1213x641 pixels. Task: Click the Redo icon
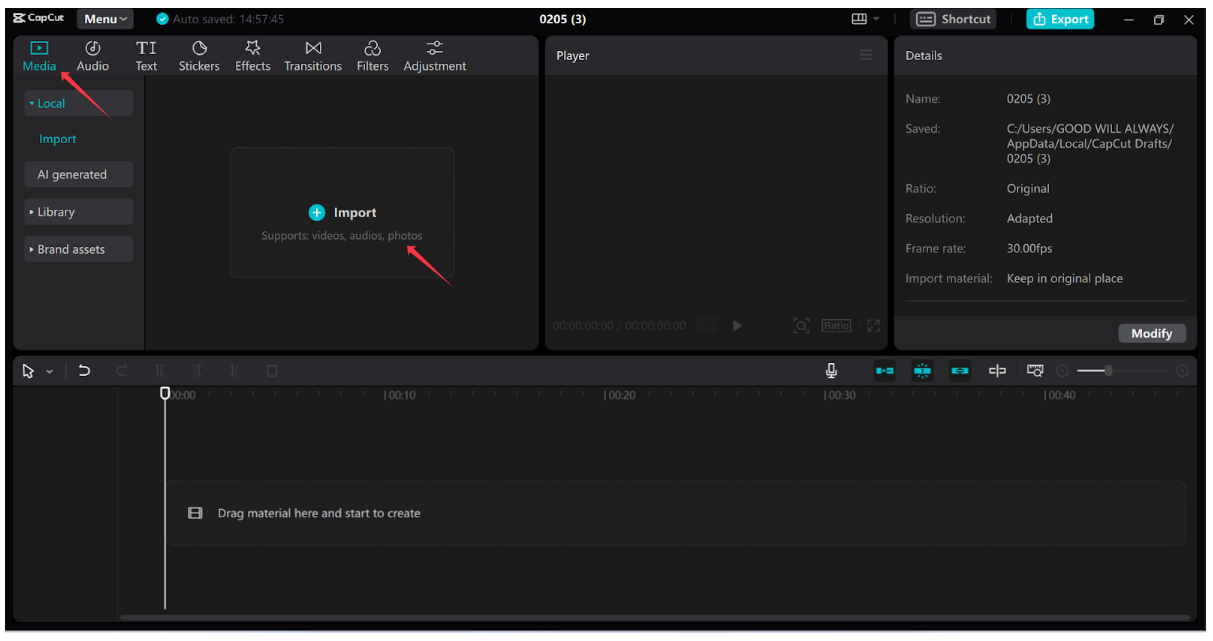tap(122, 371)
